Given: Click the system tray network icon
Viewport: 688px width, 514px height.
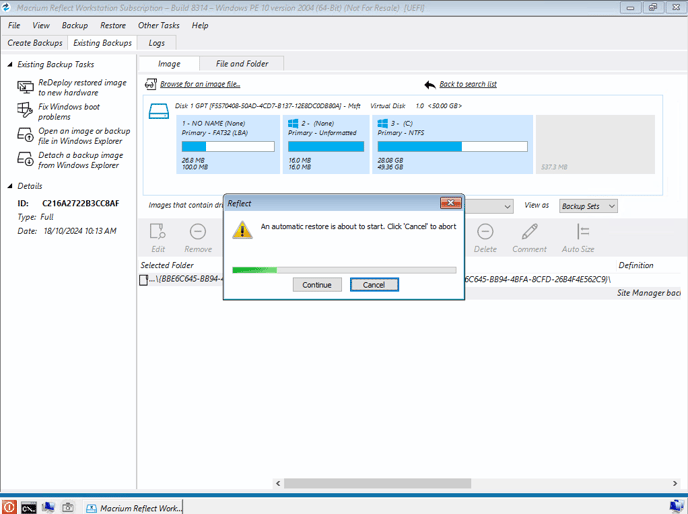Looking at the screenshot, I should pyautogui.click(x=676, y=507).
